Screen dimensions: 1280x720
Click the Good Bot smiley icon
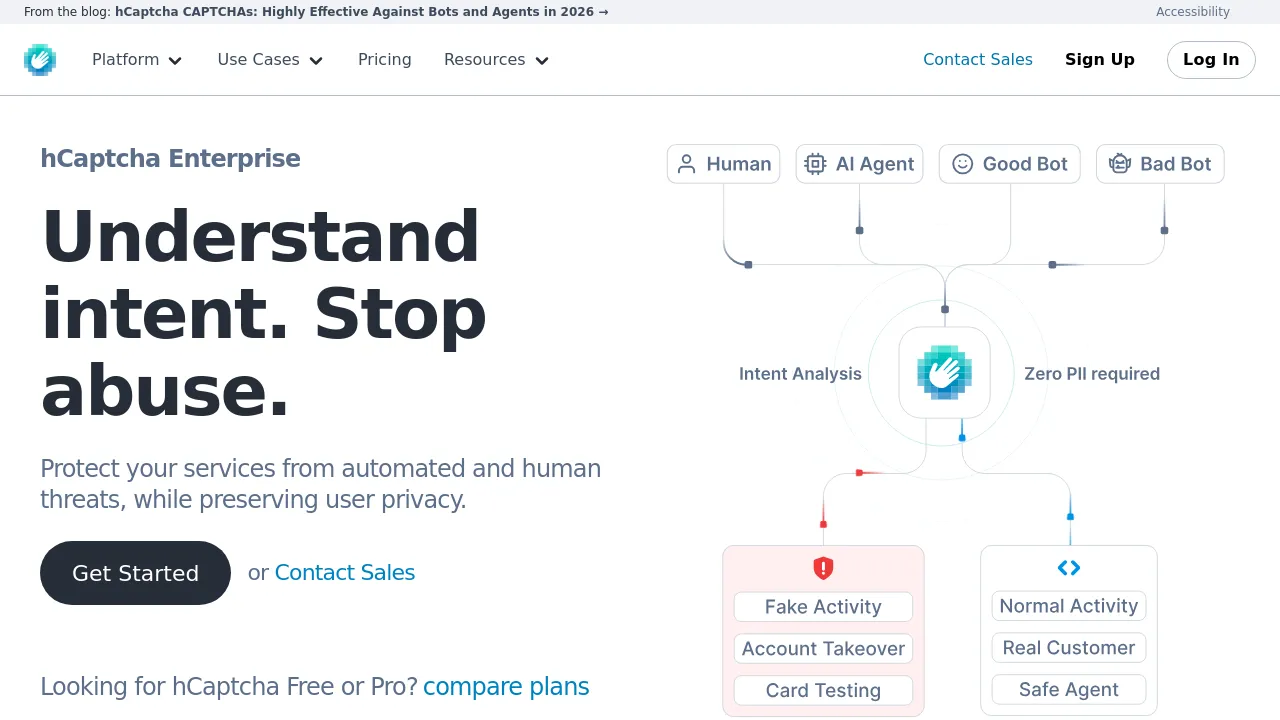click(x=962, y=164)
